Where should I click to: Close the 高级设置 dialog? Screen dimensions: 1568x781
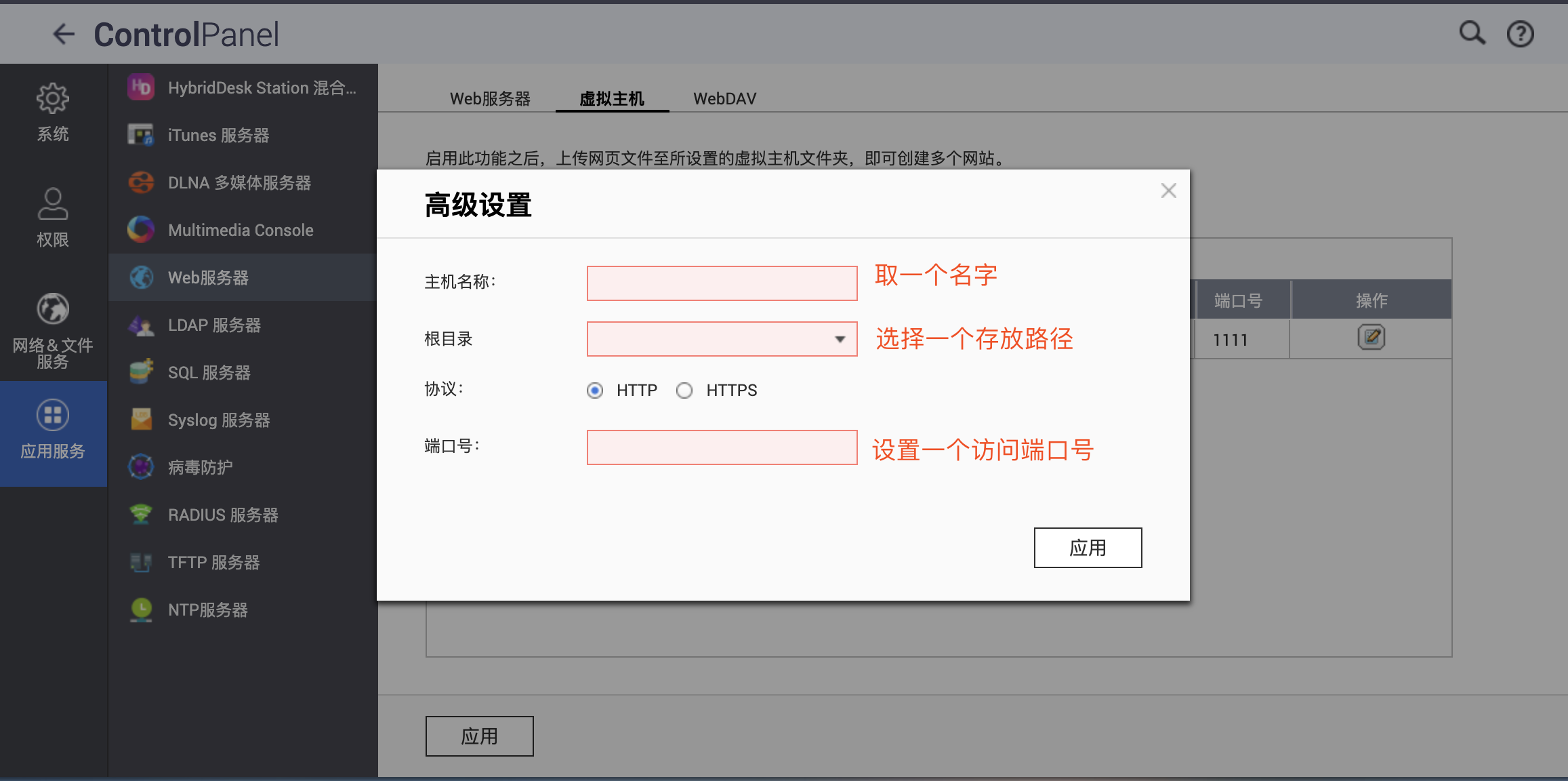coord(1168,191)
